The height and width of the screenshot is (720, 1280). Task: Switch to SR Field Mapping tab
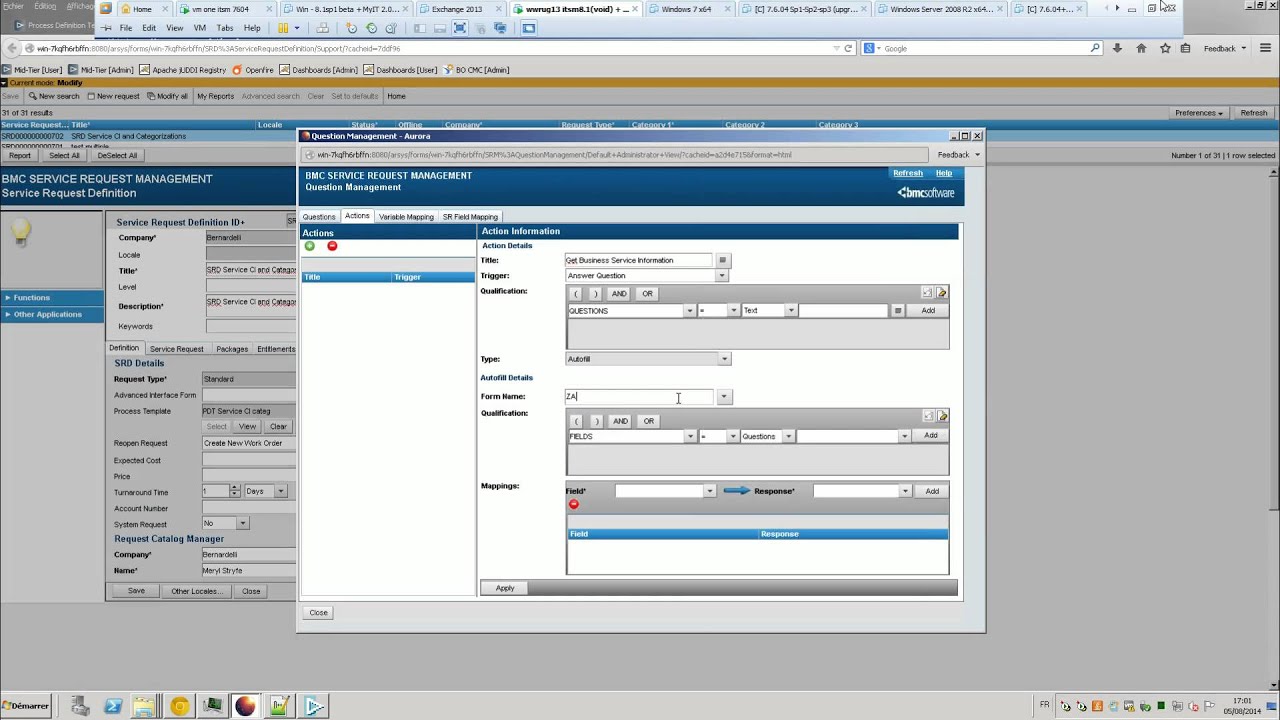pyautogui.click(x=470, y=217)
